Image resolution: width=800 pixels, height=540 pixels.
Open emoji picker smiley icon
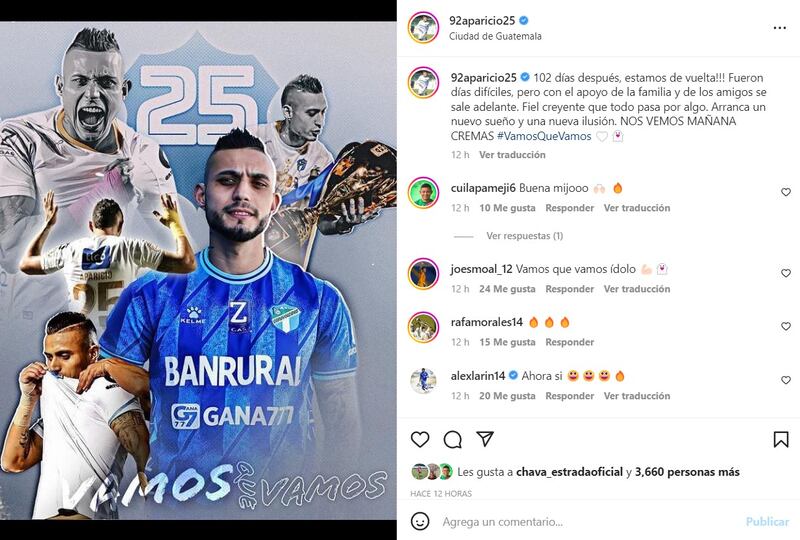click(420, 522)
